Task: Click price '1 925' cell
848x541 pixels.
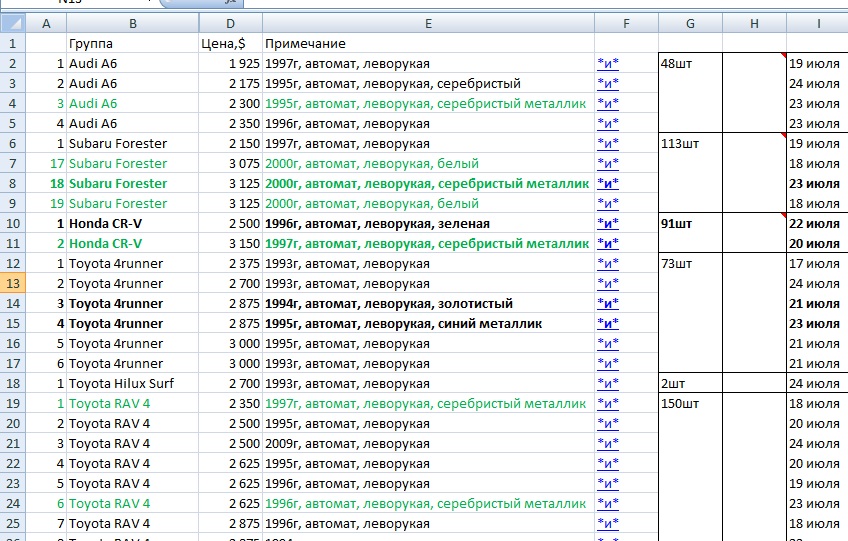Action: 230,63
